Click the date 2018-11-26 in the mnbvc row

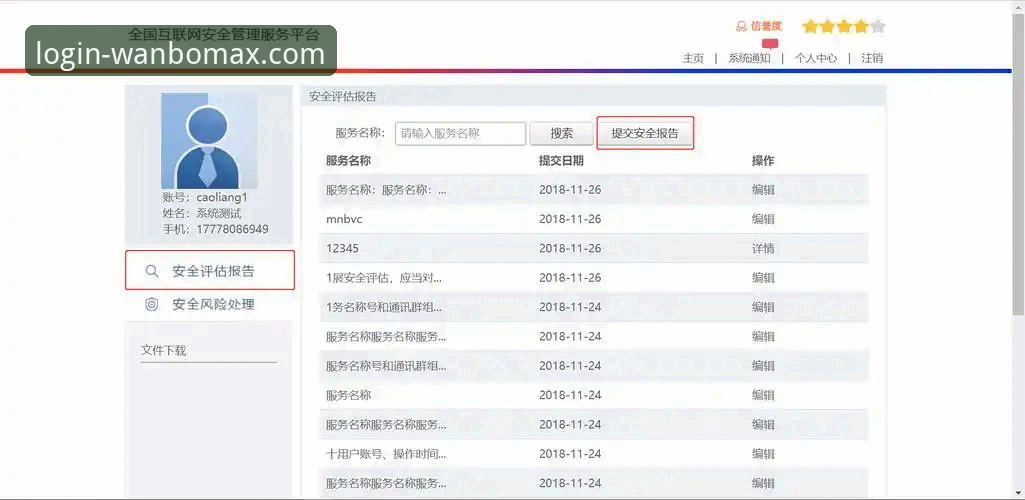pyautogui.click(x=570, y=219)
